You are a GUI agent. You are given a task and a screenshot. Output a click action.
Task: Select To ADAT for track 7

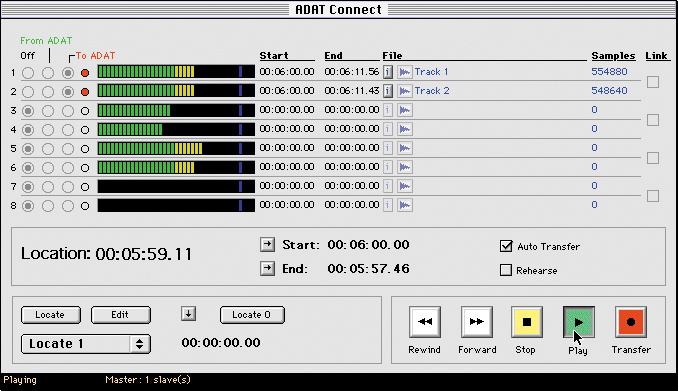tap(68, 187)
